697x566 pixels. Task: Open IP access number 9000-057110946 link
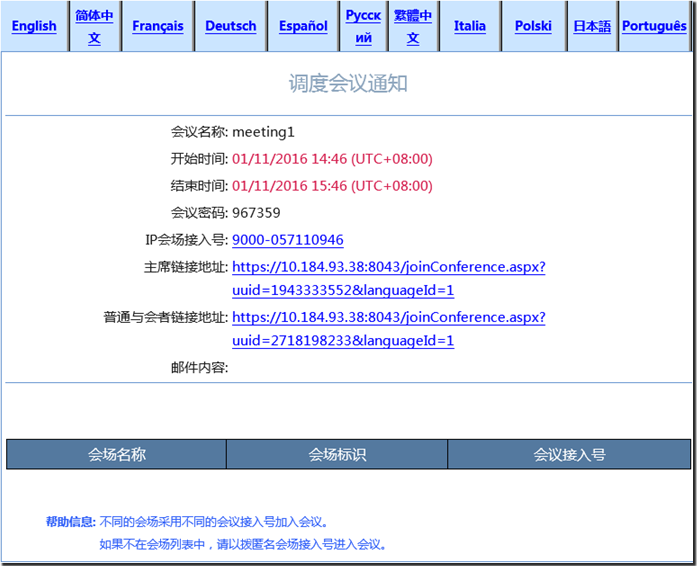[288, 240]
